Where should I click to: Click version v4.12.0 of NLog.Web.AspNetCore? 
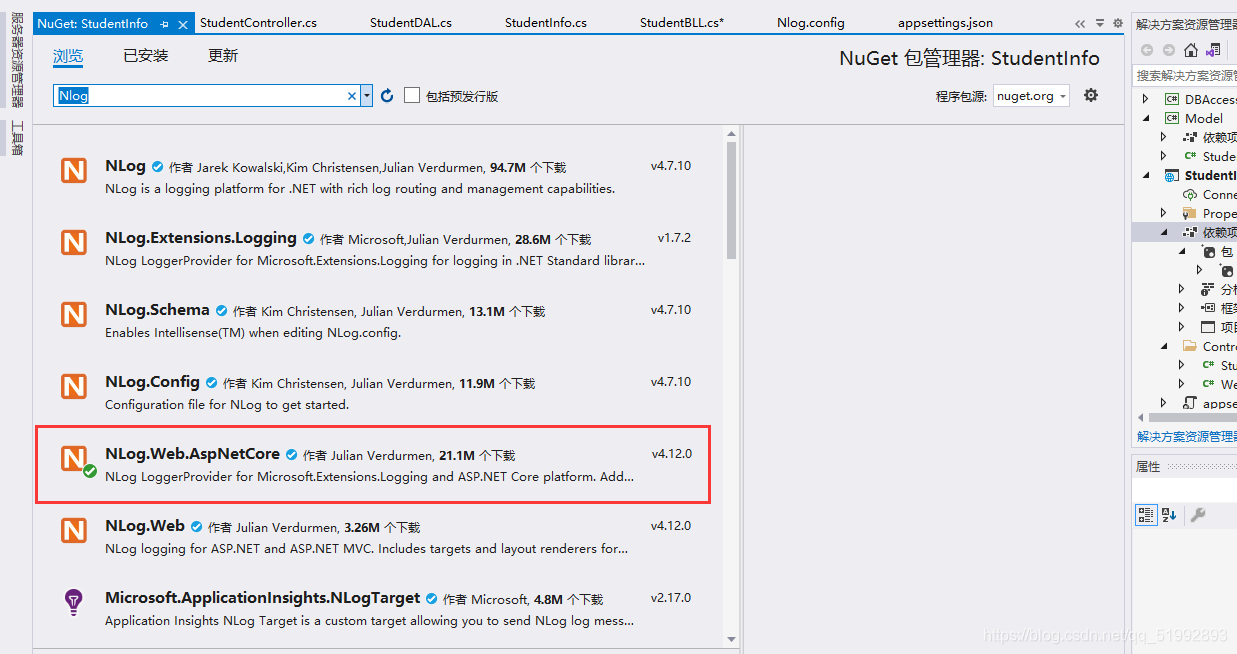click(671, 454)
